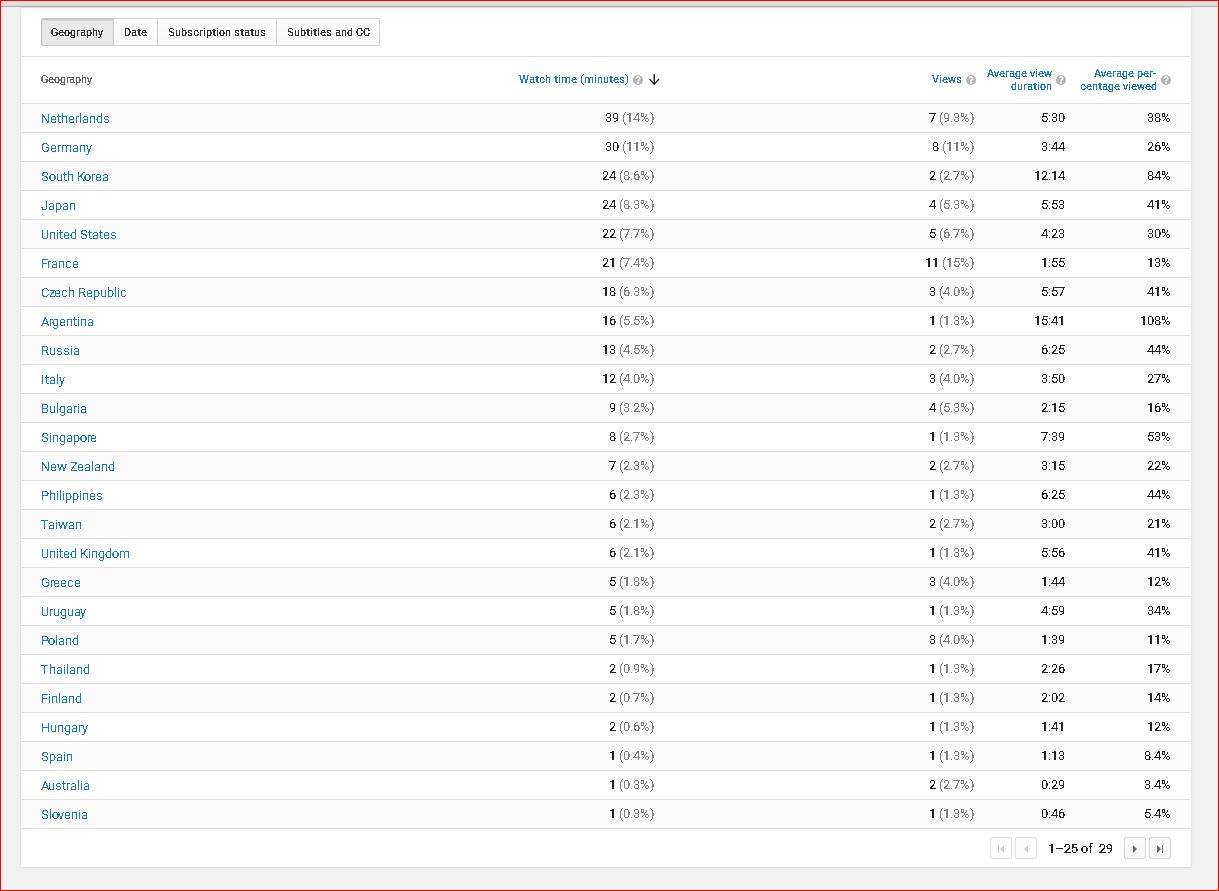The height and width of the screenshot is (891, 1219).
Task: Go to previous page of results
Action: pos(1026,848)
